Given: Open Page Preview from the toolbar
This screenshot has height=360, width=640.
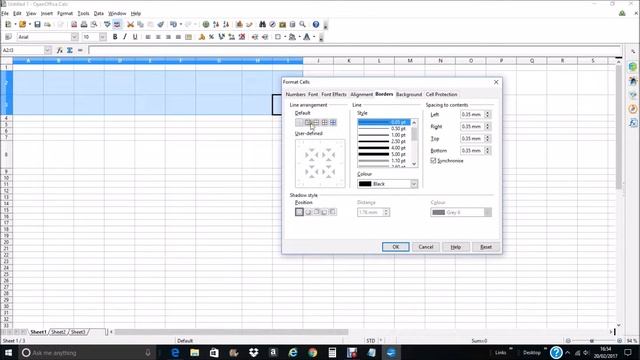Looking at the screenshot, I should coord(94,24).
